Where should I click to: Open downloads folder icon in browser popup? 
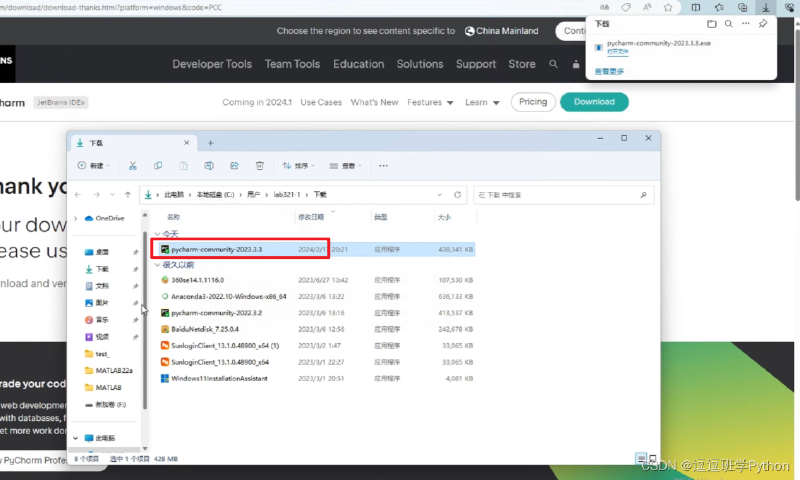pyautogui.click(x=711, y=24)
